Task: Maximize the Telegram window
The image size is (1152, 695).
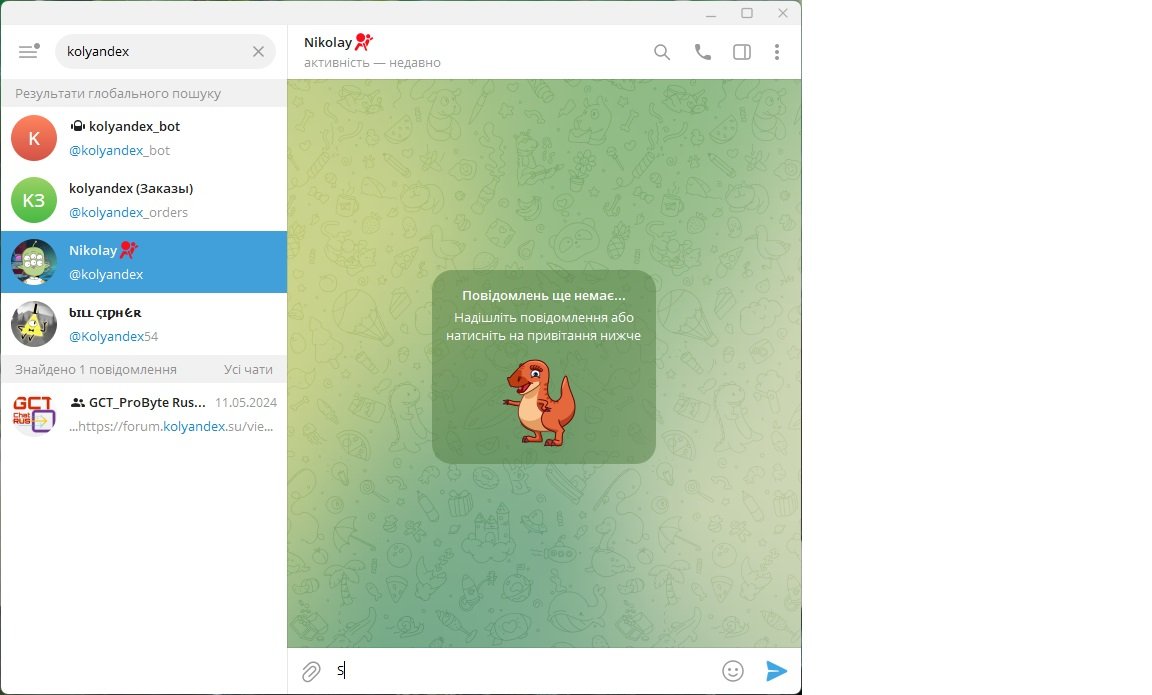Action: pyautogui.click(x=747, y=13)
